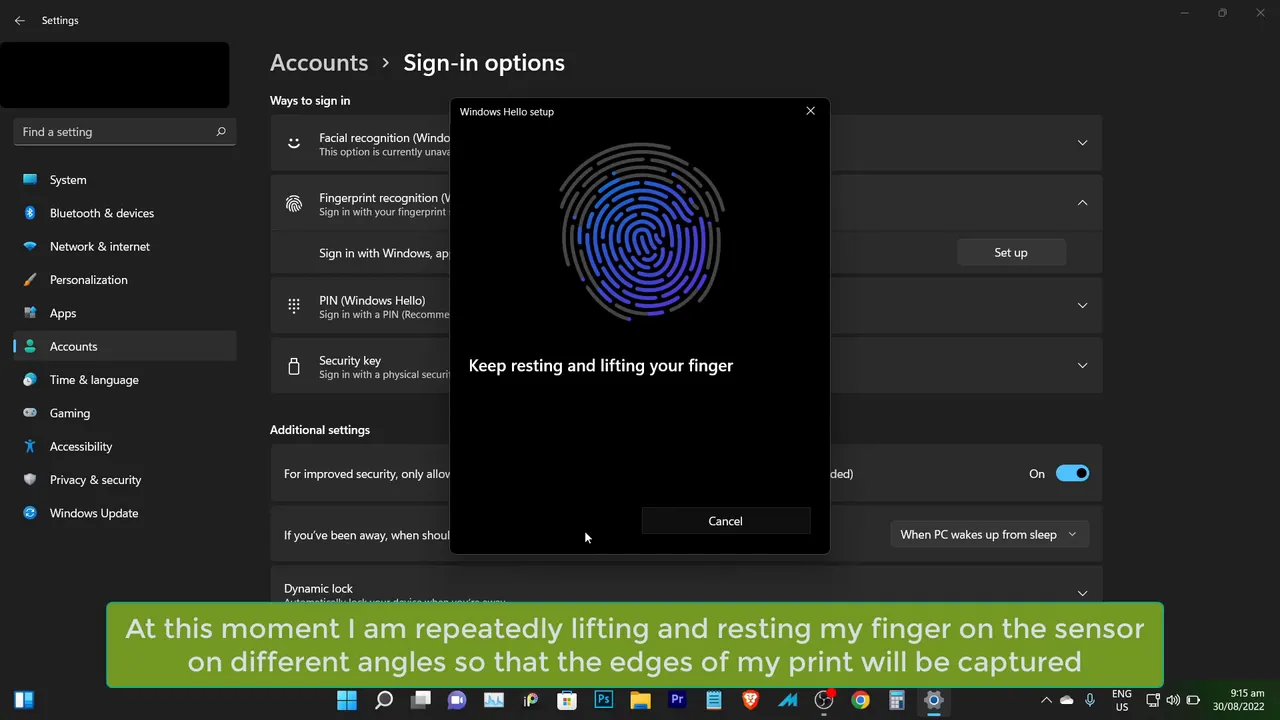Open Accessibility settings category
The height and width of the screenshot is (720, 1280).
124,446
